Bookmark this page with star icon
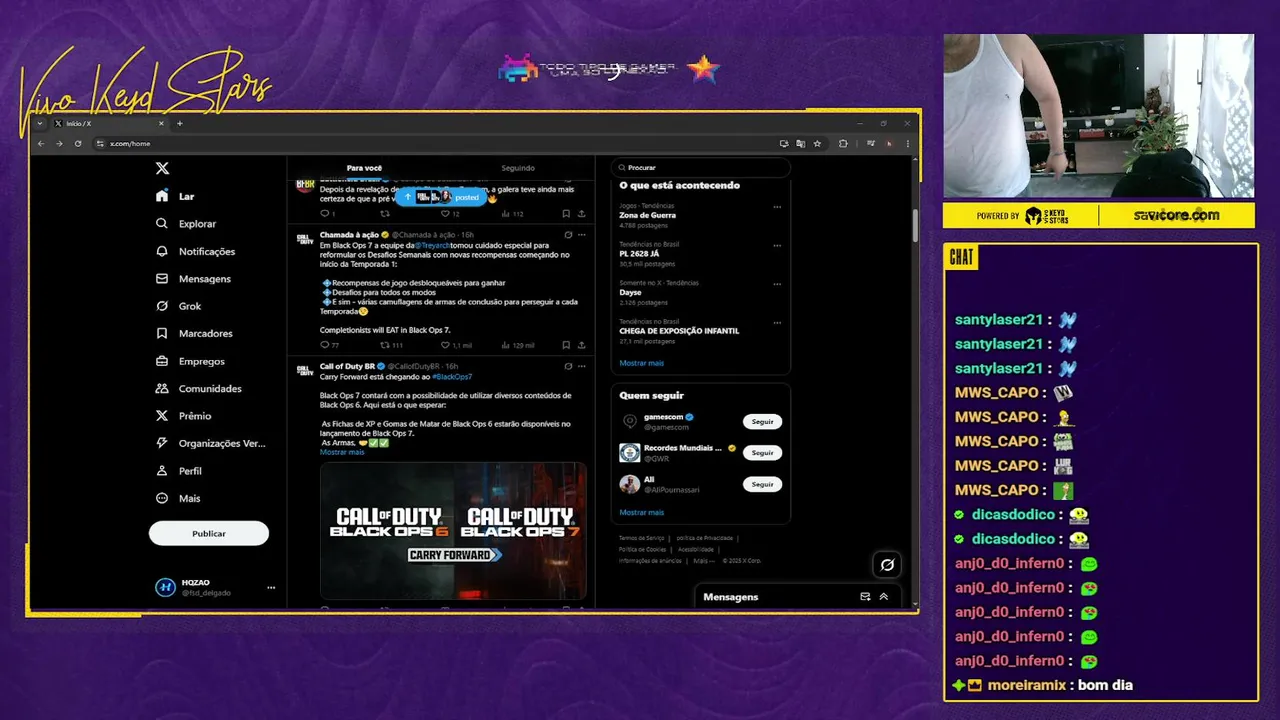Screen dimensions: 1280x720 point(817,144)
